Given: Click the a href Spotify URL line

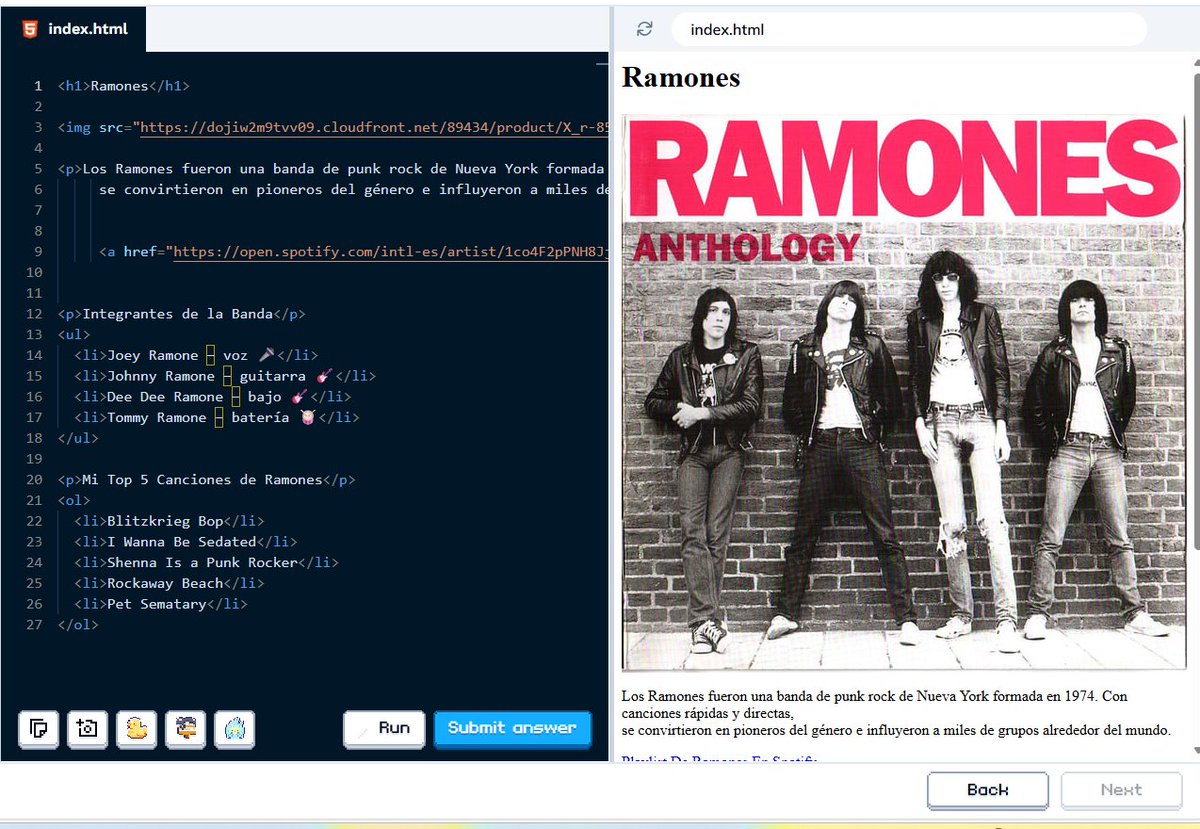Looking at the screenshot, I should 353,252.
